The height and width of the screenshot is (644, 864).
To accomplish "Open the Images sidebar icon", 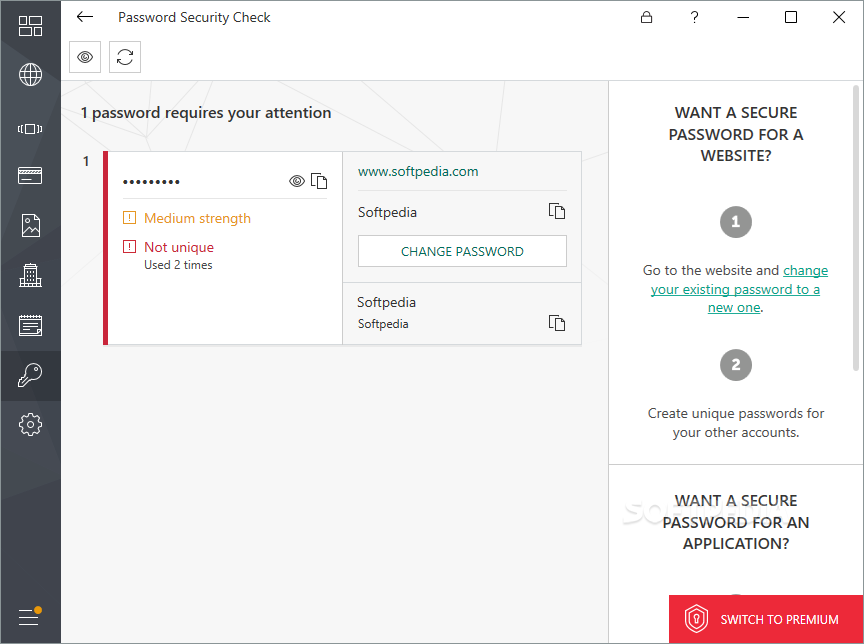I will click(x=30, y=225).
